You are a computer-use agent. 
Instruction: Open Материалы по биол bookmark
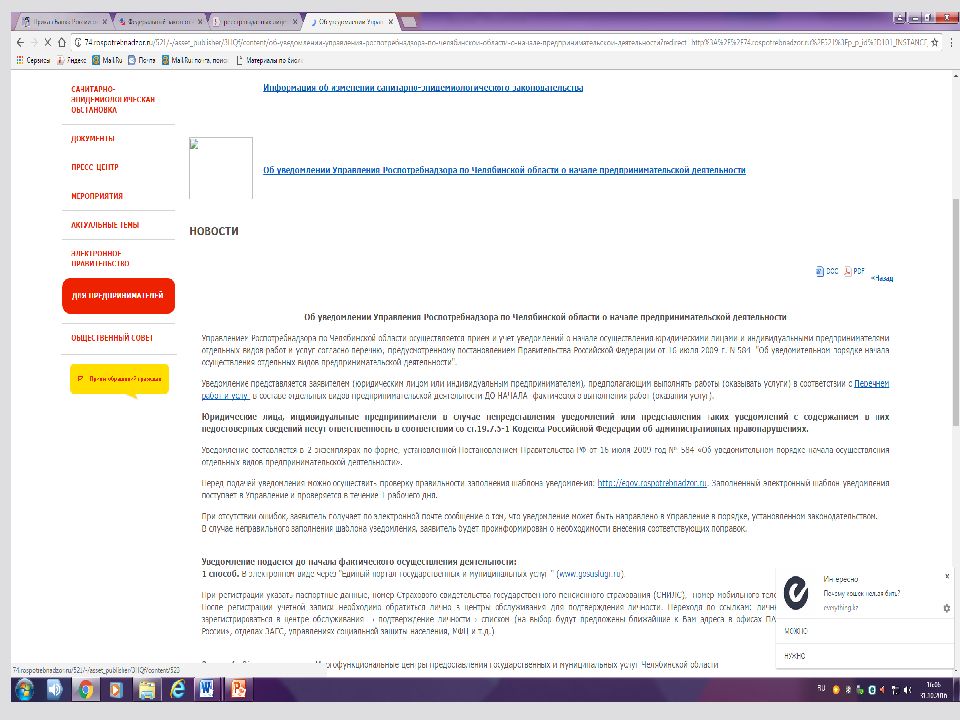click(x=269, y=60)
